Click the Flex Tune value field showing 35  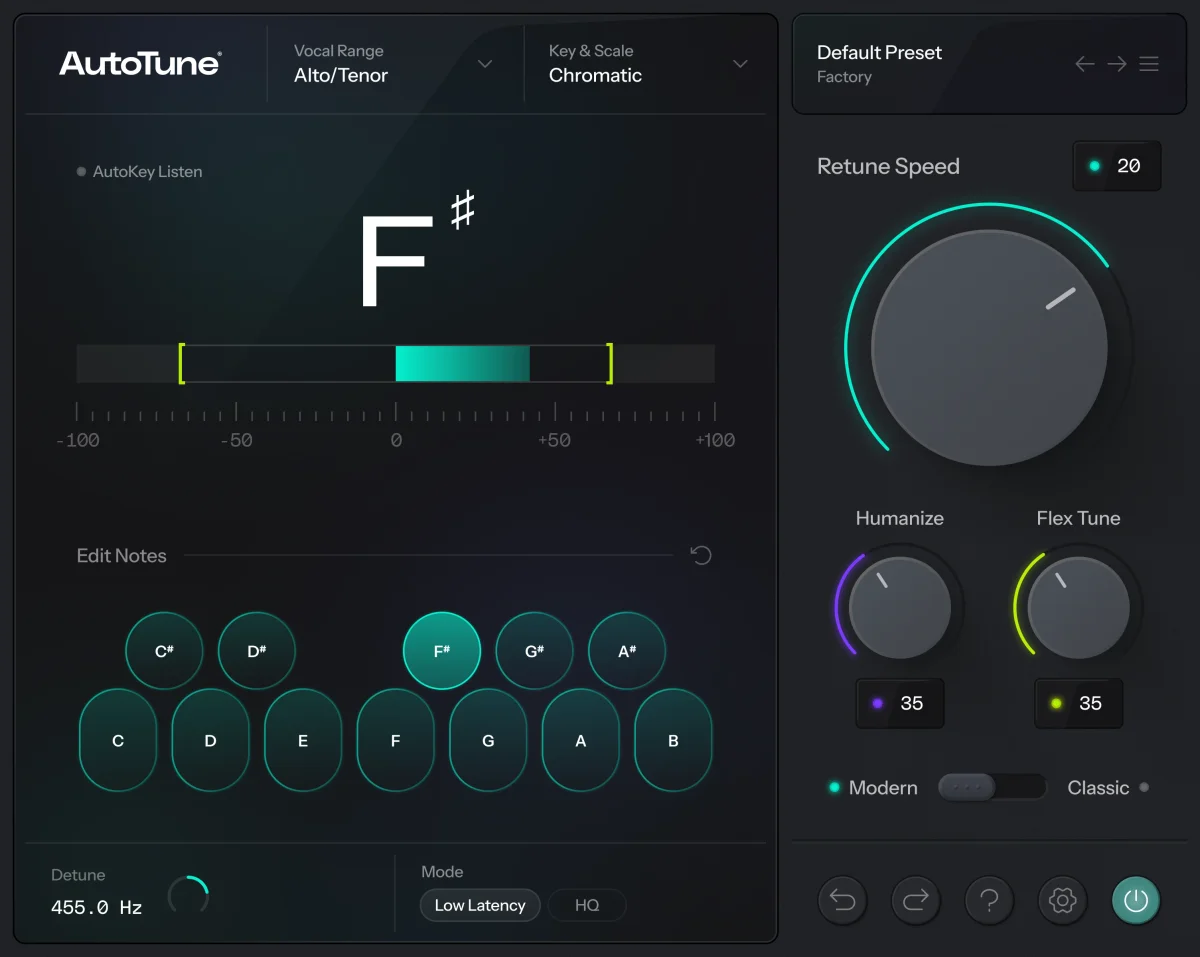coord(1079,703)
